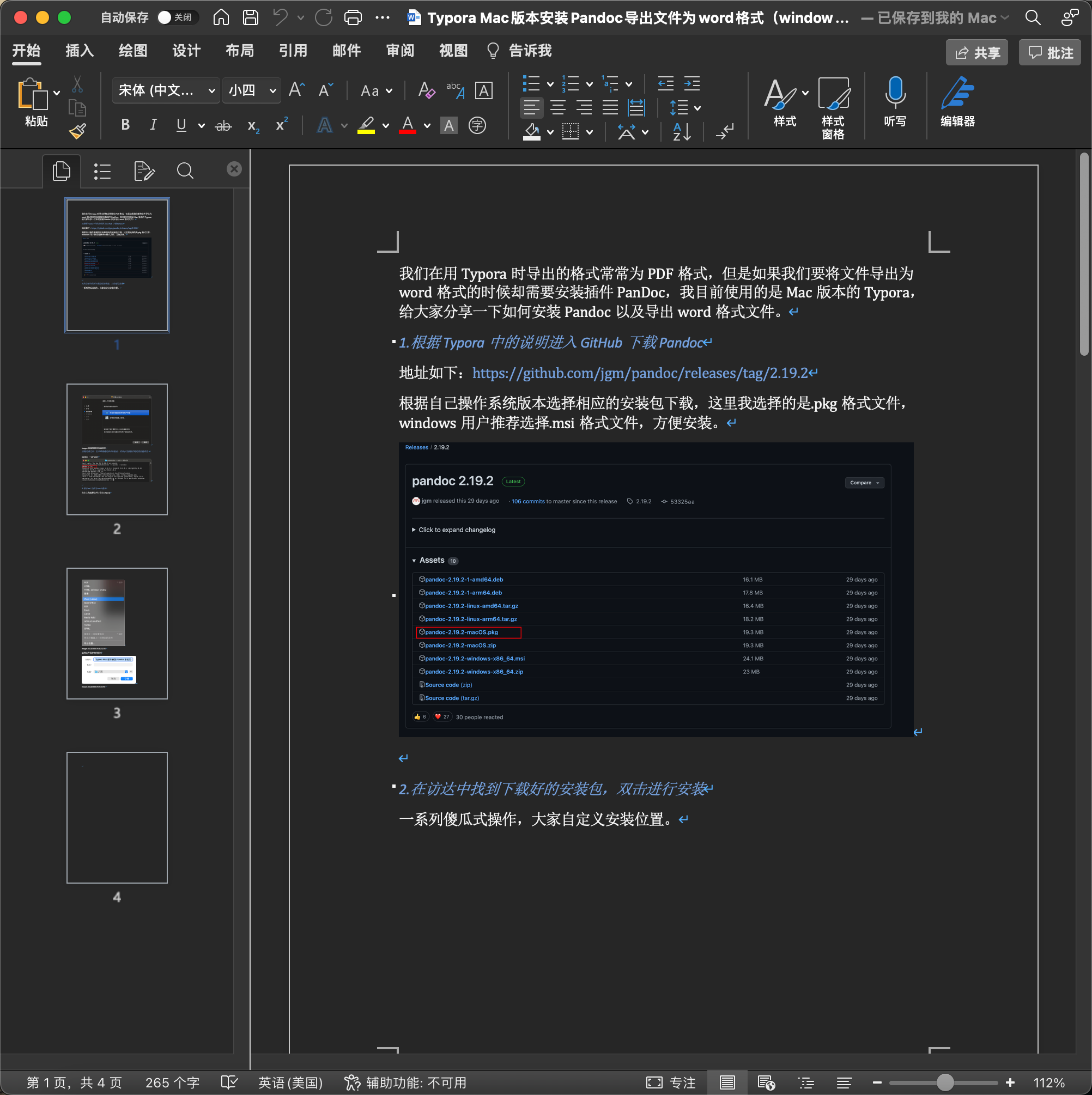This screenshot has width=1092, height=1095.
Task: Open the GitHub pandoc releases link
Action: pos(640,373)
